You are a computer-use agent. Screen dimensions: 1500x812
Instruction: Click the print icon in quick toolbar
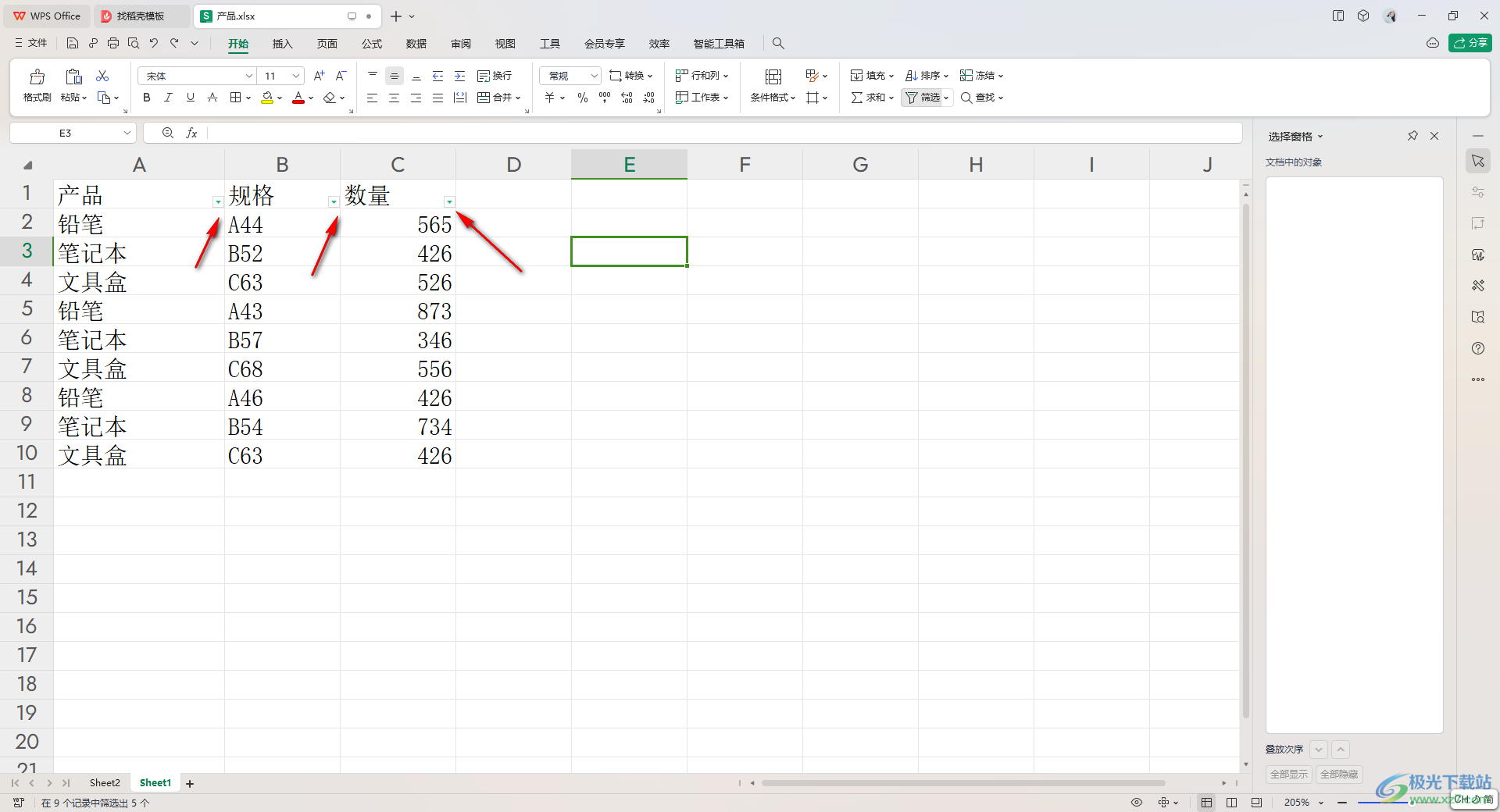[113, 43]
